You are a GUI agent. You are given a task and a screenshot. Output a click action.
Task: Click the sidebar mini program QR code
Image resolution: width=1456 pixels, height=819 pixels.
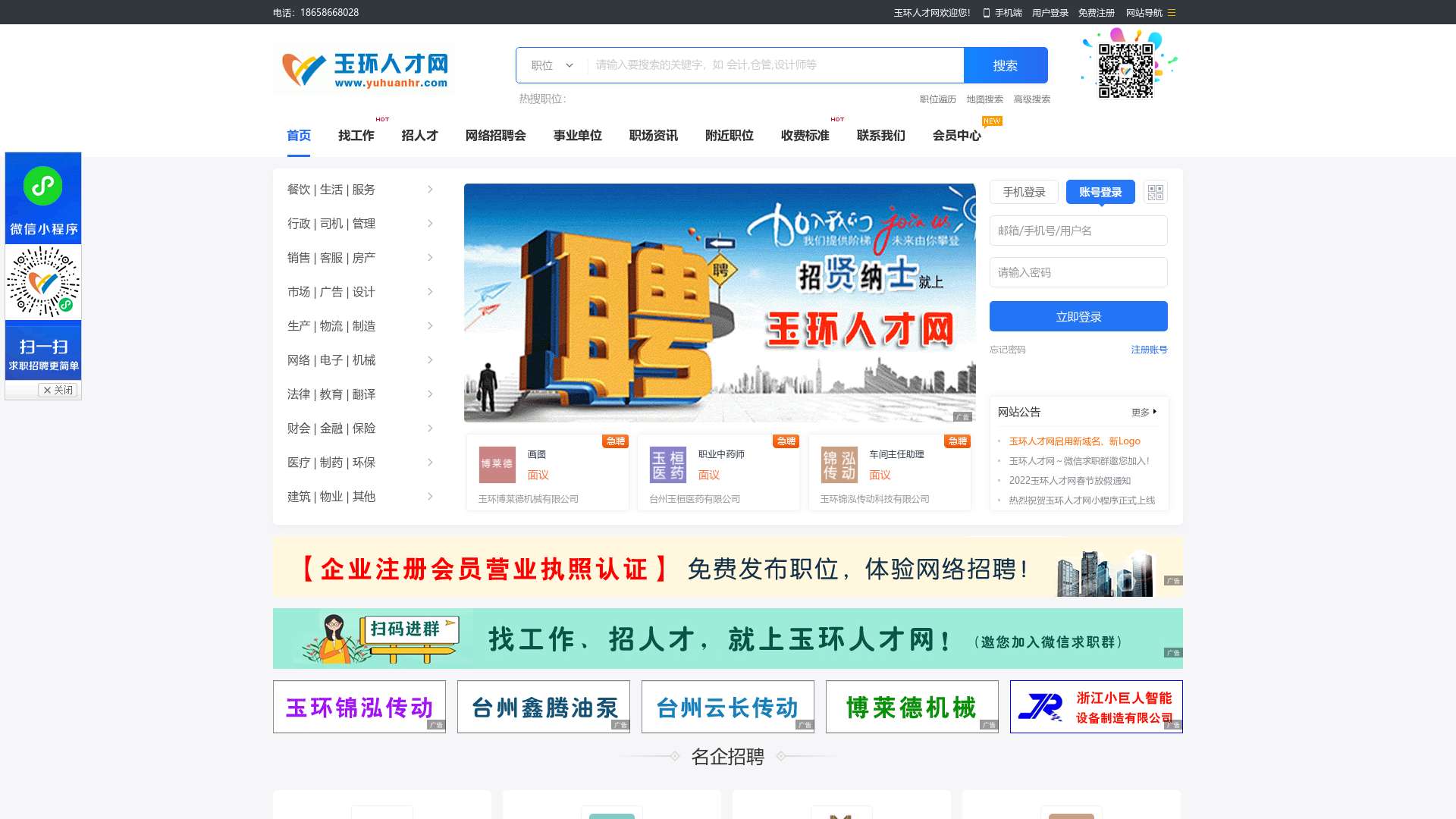[43, 282]
